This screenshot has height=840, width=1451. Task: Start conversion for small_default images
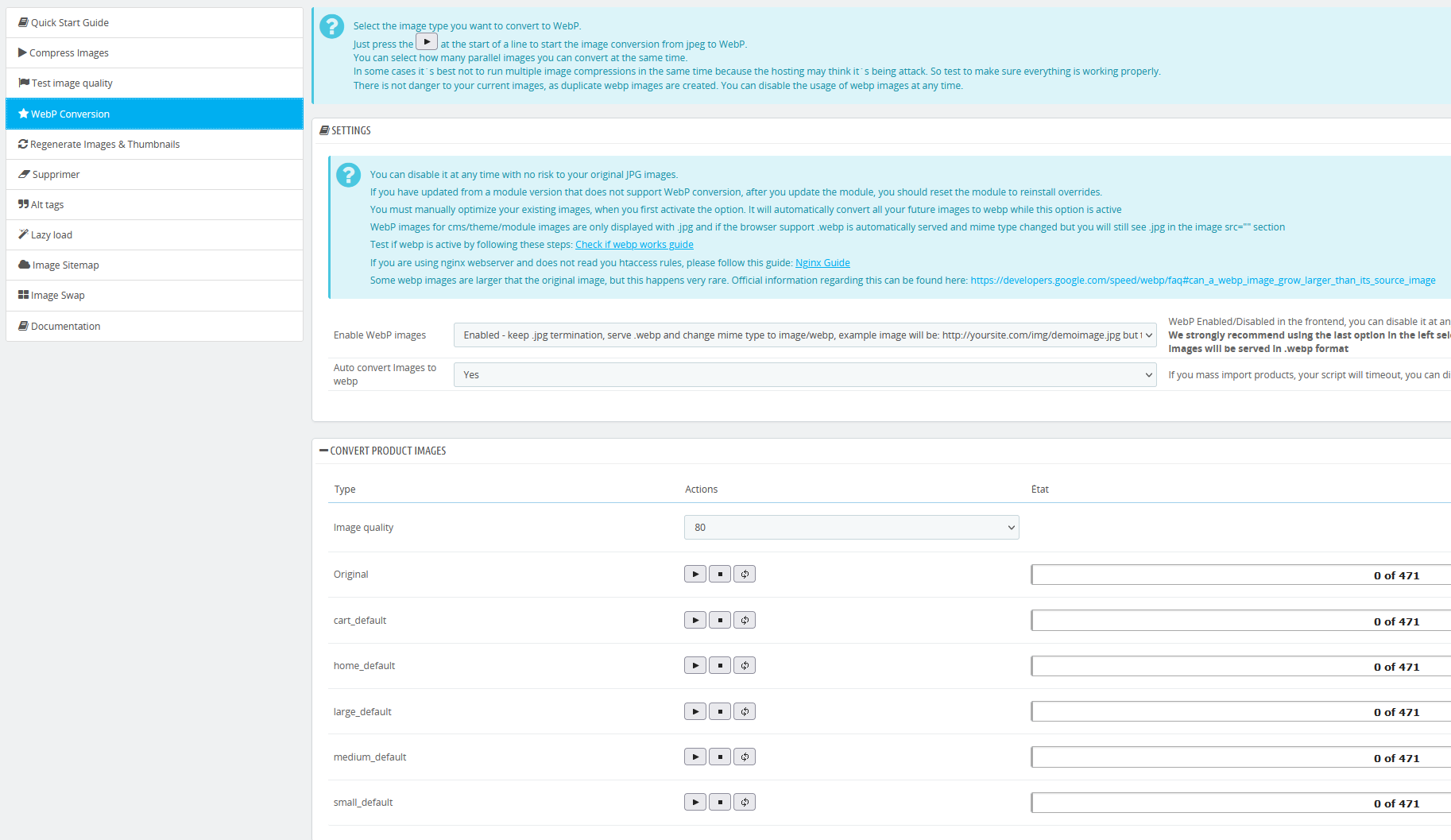point(695,802)
